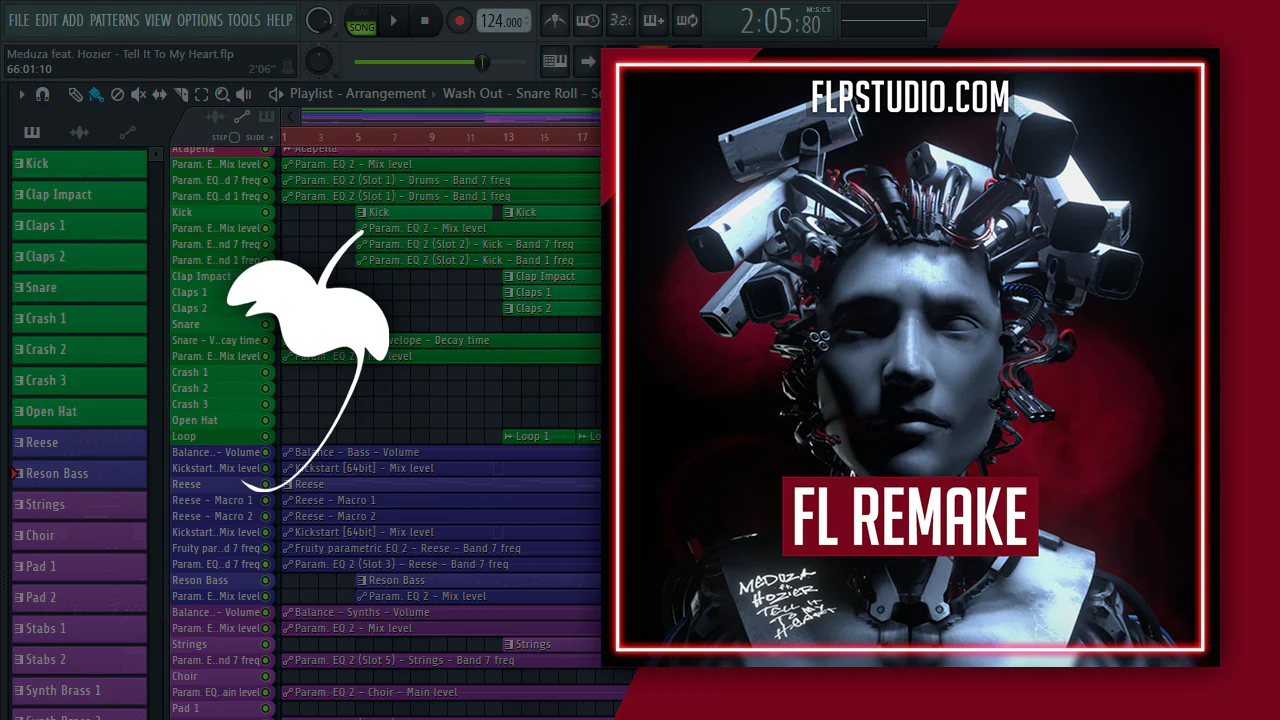Select the playlist Slip tool
Screen dimensions: 1280x720
point(159,94)
